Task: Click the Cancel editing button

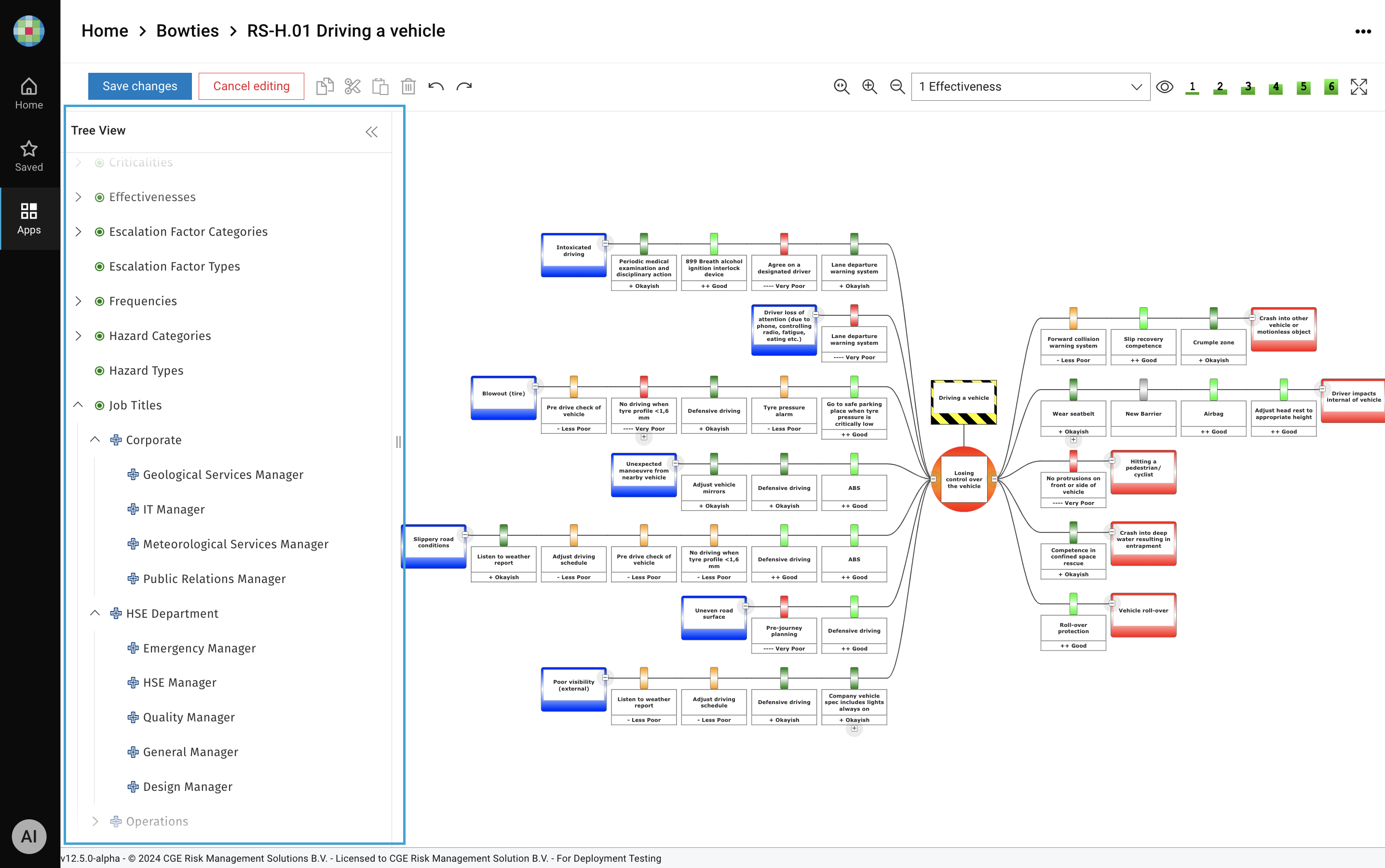Action: tap(251, 86)
